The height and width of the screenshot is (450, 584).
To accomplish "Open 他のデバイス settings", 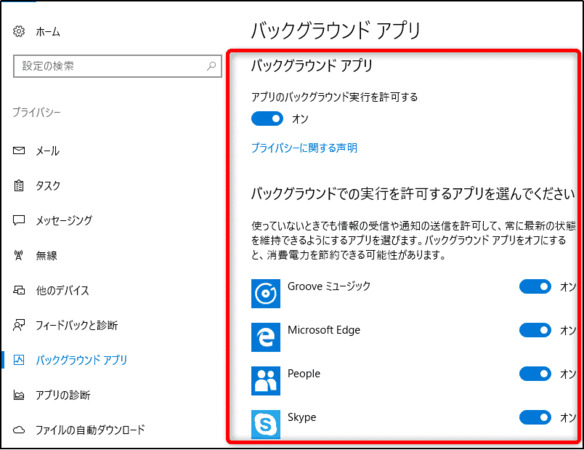I will (62, 290).
